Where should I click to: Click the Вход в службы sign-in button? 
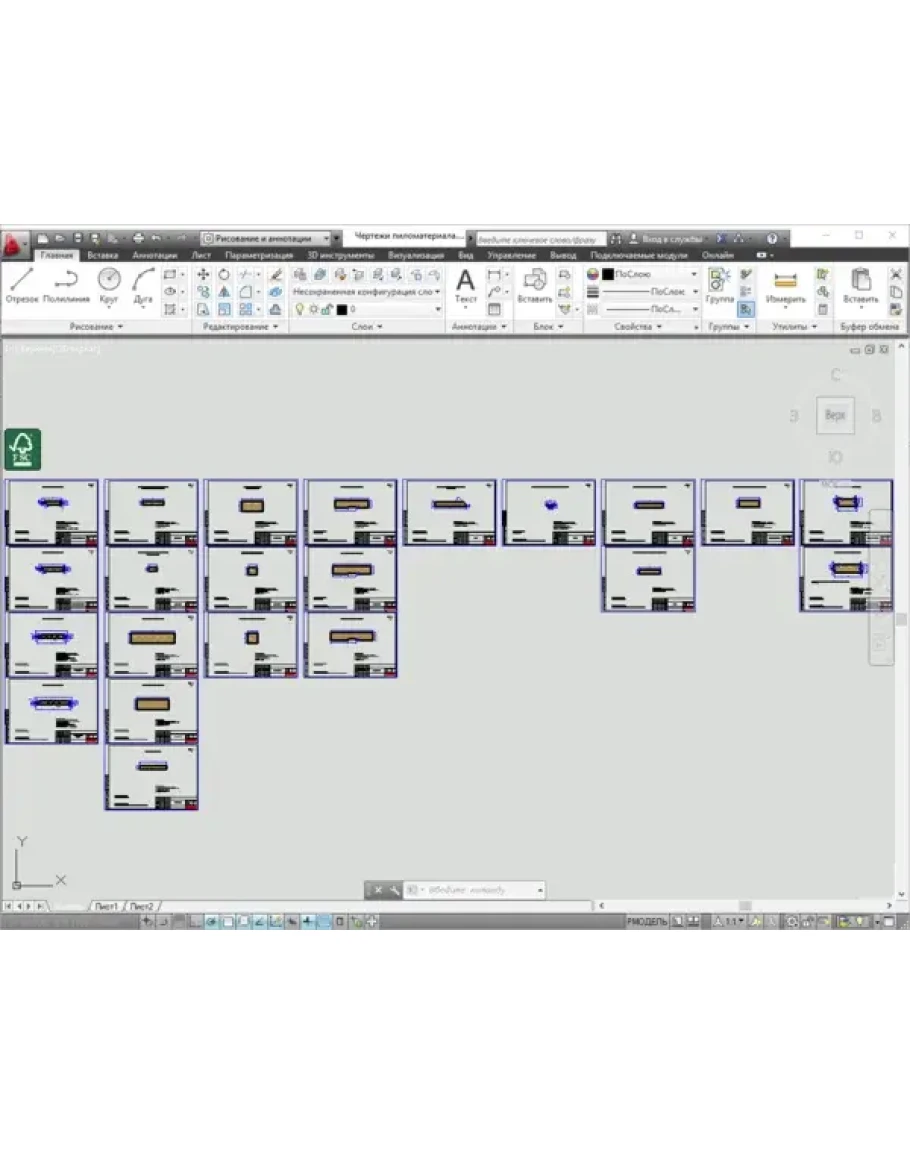pos(667,240)
